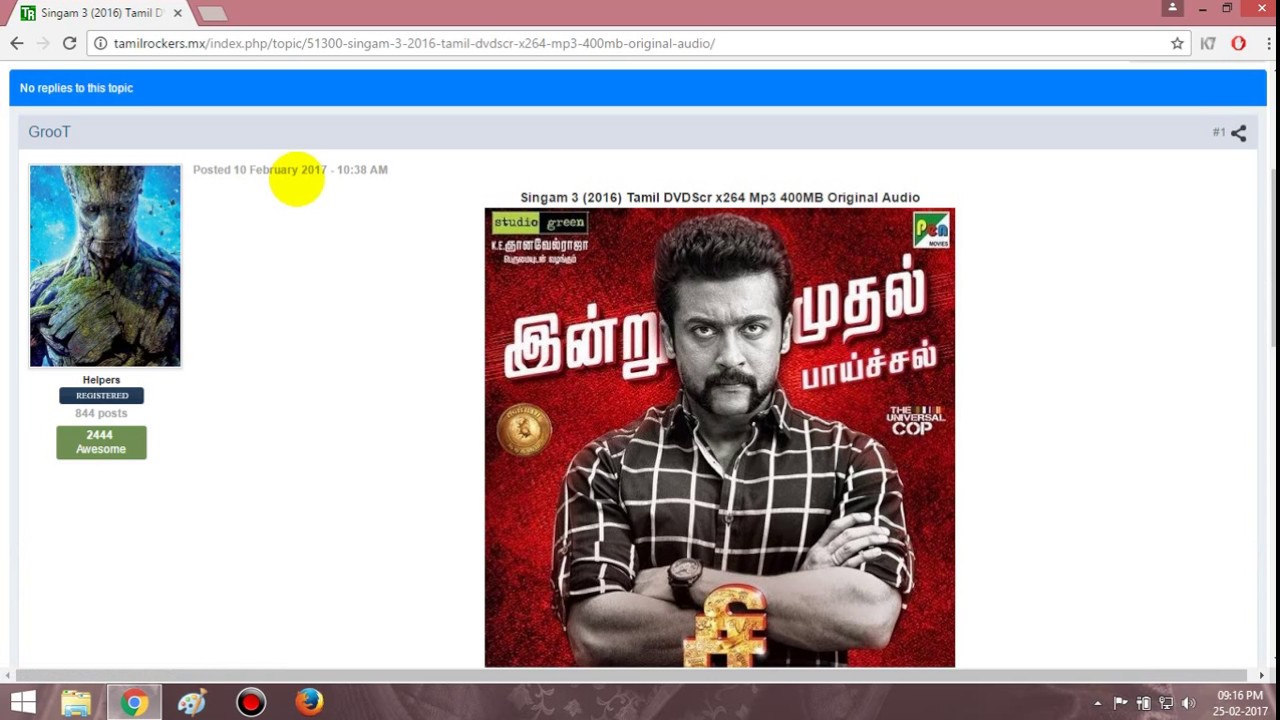The width and height of the screenshot is (1280, 720).
Task: Click the 2444 Awesome reputation badge
Action: pos(101,442)
